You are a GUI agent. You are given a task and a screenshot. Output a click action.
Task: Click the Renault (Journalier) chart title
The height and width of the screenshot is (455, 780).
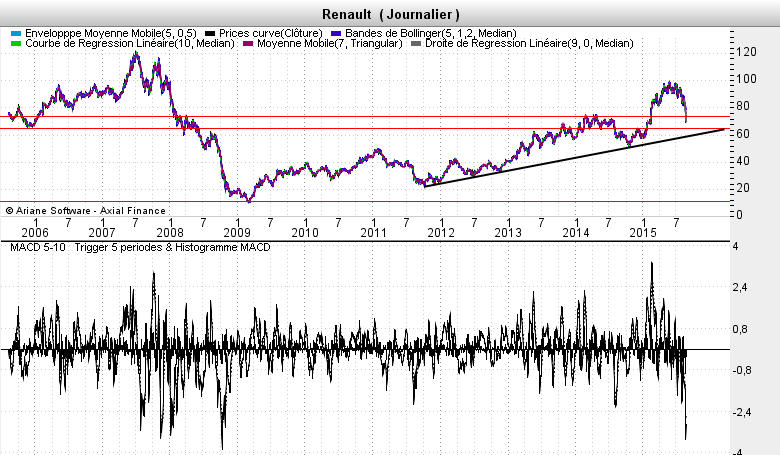click(x=390, y=14)
